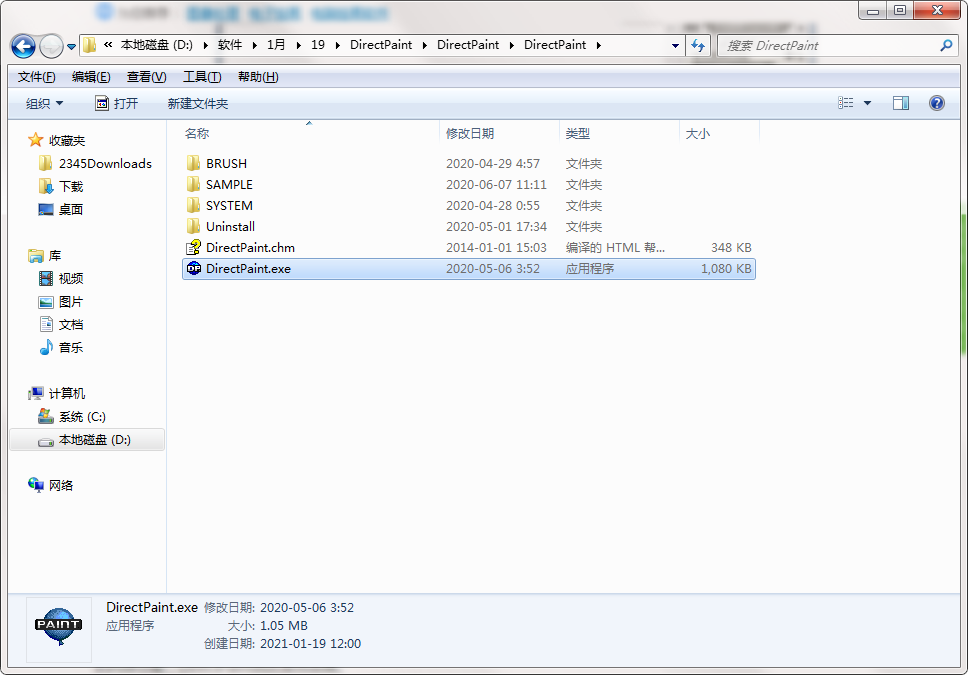Select DirectPaint.chm help file icon
Screen dimensions: 968x675
point(194,247)
